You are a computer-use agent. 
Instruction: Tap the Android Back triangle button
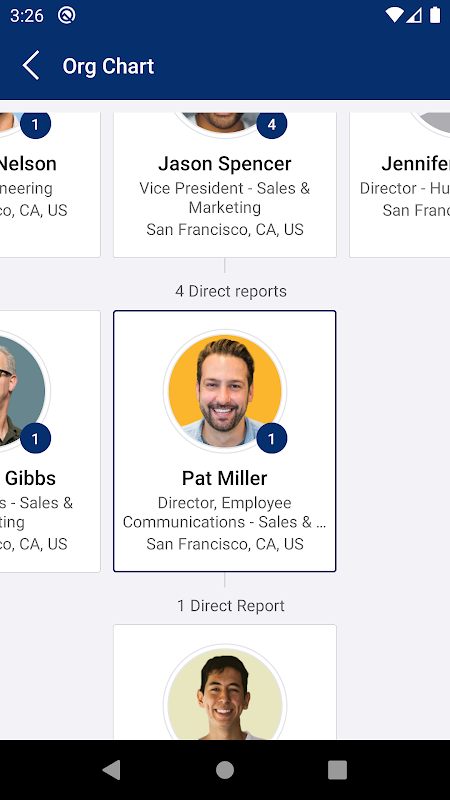pyautogui.click(x=112, y=770)
